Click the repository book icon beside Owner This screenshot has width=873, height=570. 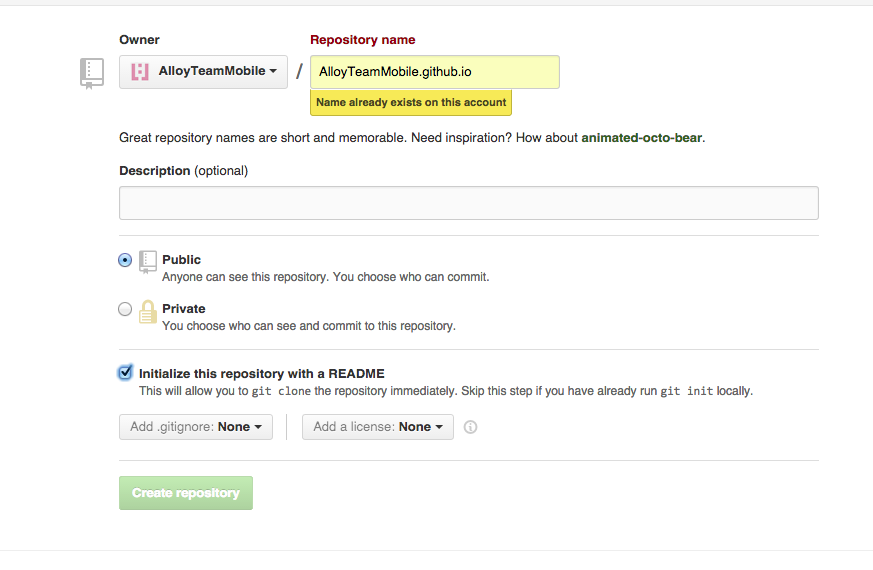(x=92, y=73)
